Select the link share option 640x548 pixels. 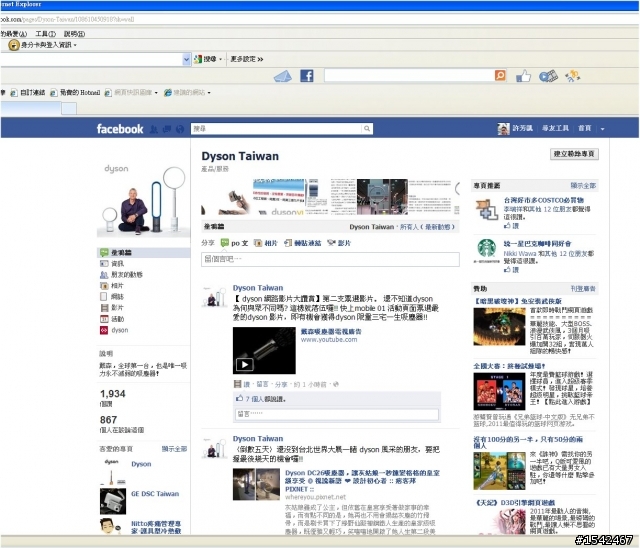[302, 243]
